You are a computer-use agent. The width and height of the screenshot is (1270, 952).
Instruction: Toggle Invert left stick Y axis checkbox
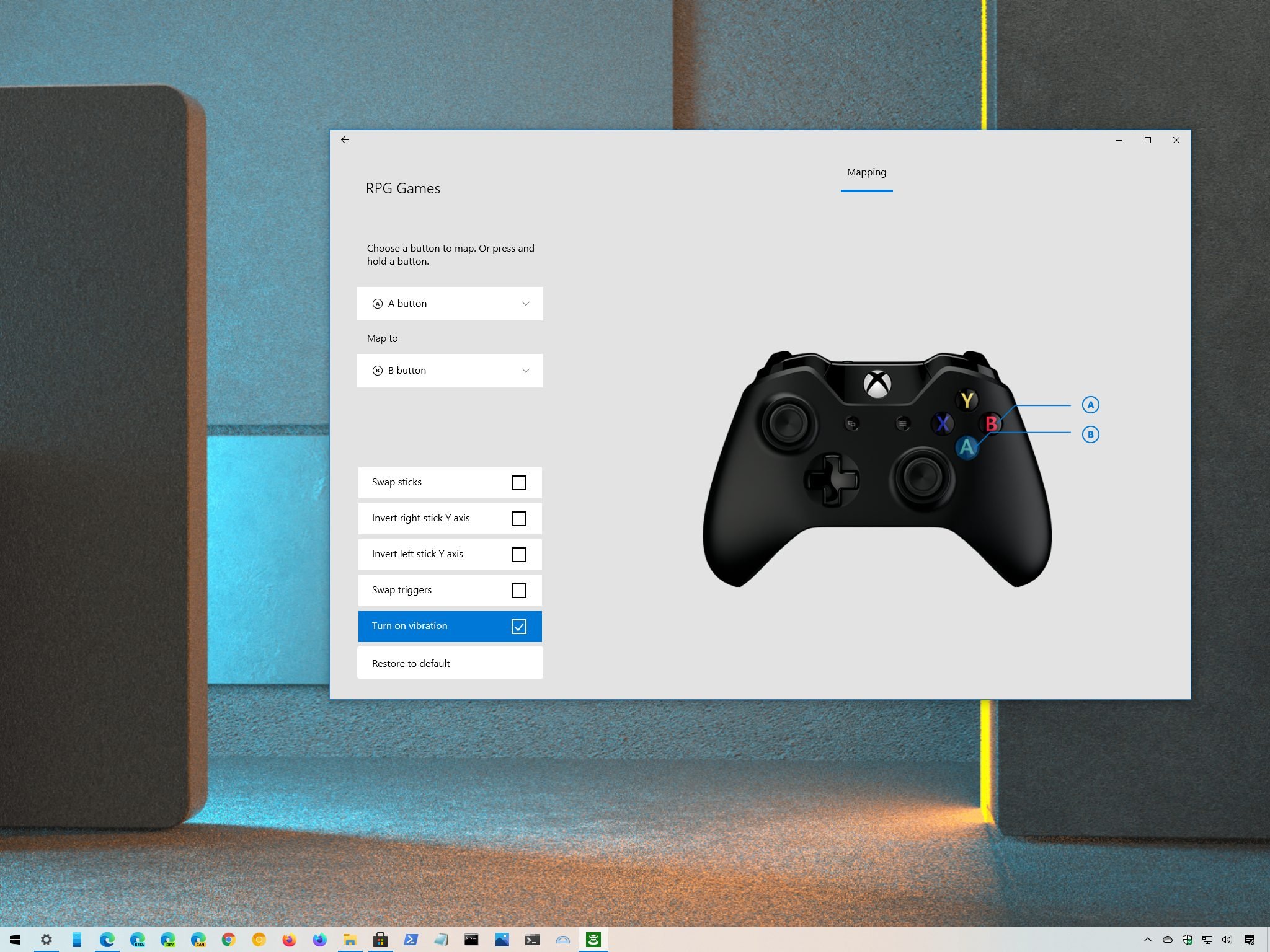(x=519, y=554)
